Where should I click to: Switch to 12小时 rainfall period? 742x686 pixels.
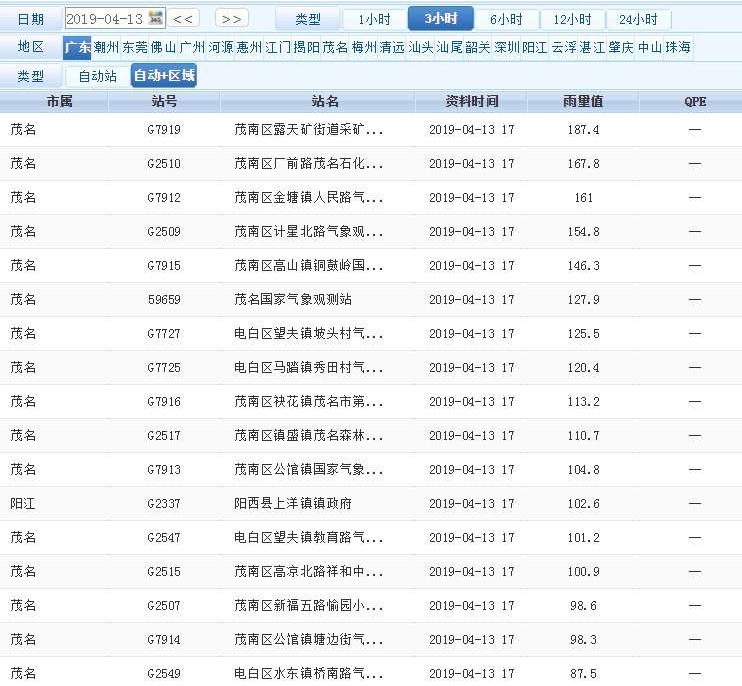click(572, 19)
